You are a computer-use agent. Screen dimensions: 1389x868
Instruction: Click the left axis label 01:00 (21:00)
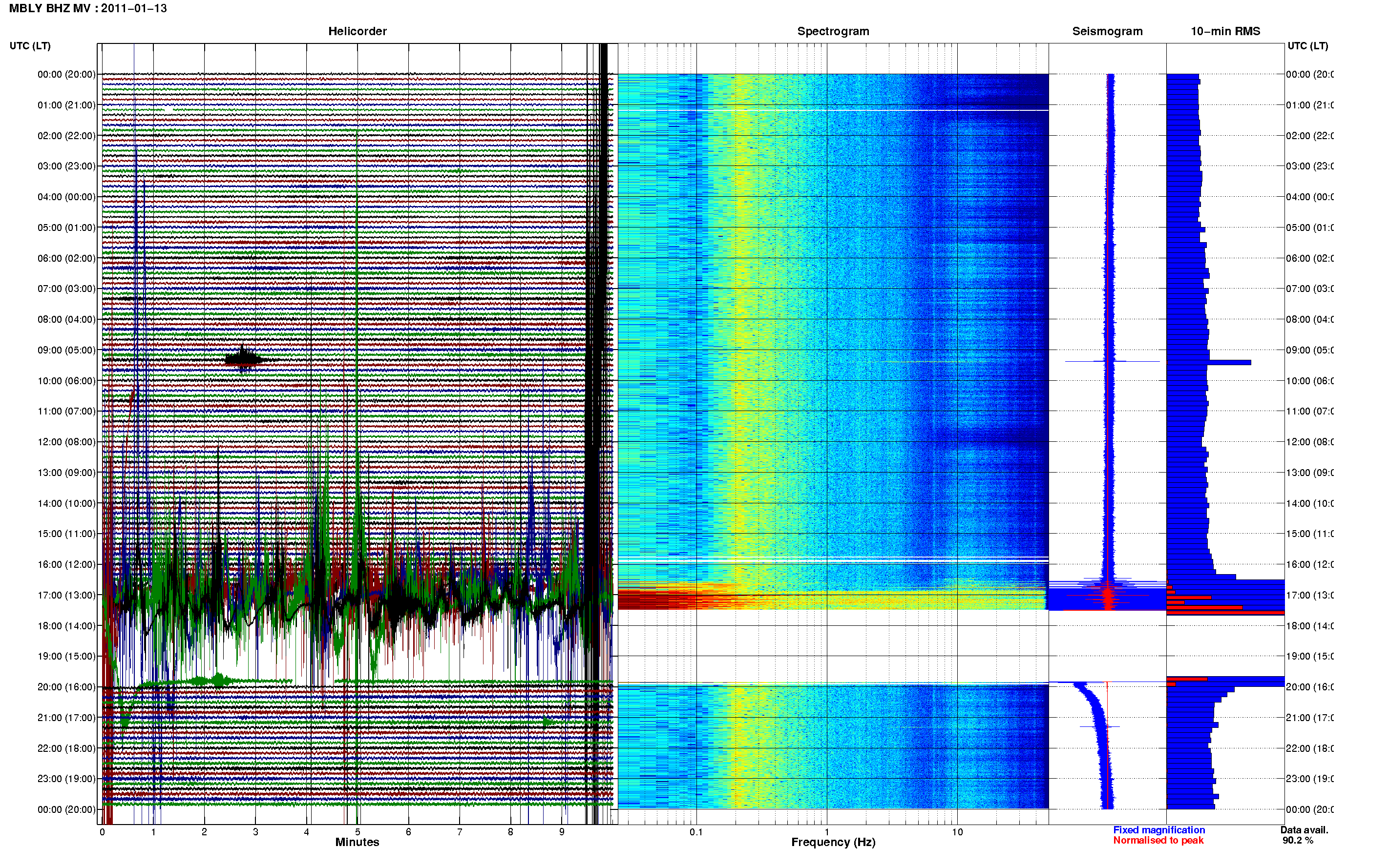coord(66,105)
